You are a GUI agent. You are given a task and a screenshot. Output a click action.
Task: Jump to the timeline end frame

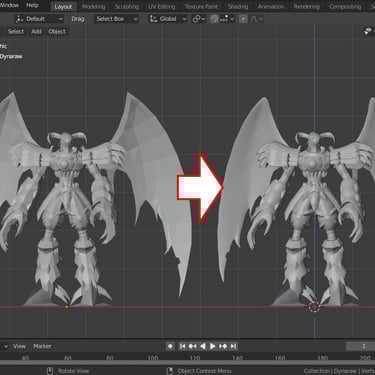(x=233, y=346)
